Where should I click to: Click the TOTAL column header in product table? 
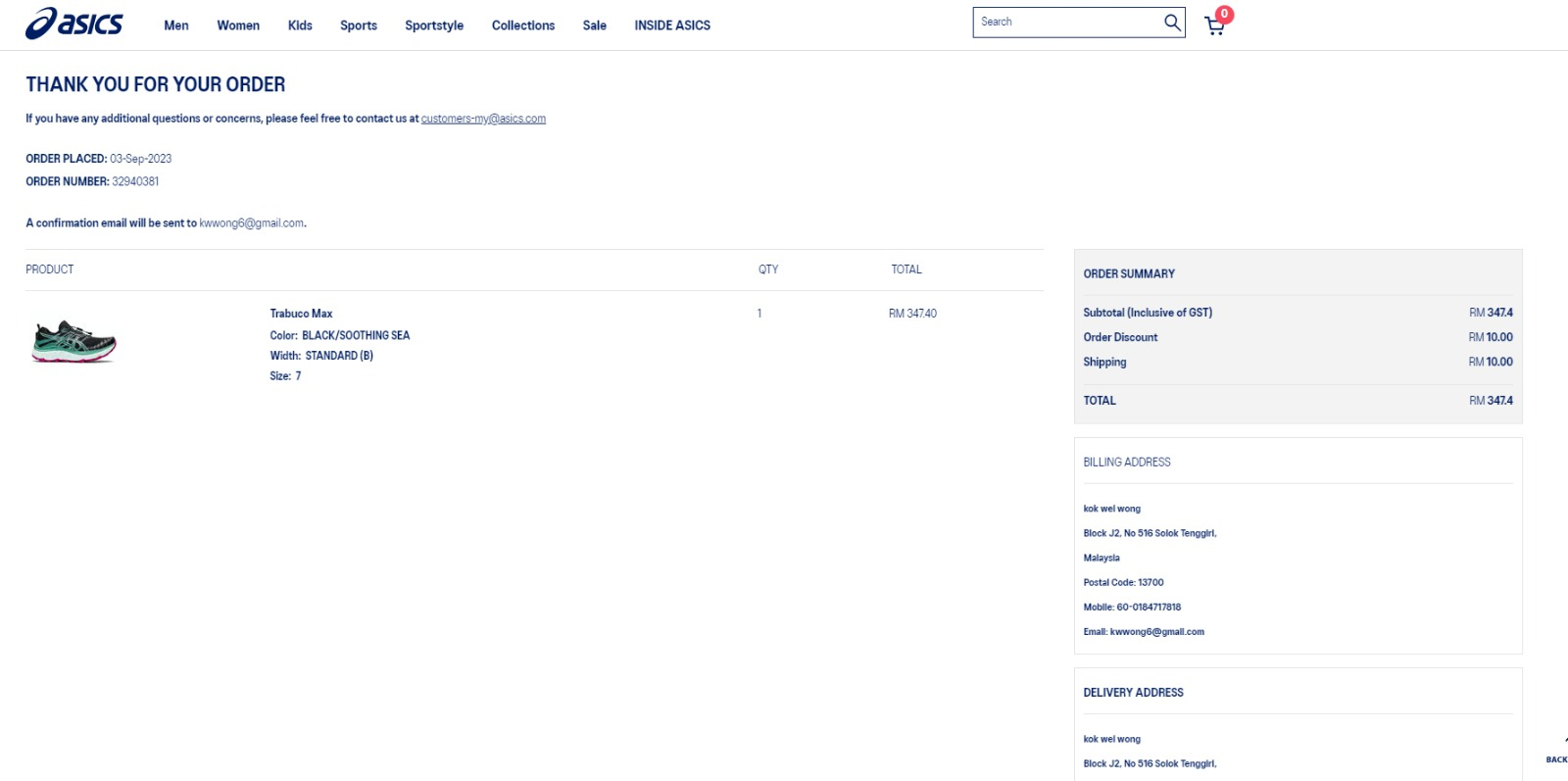906,269
